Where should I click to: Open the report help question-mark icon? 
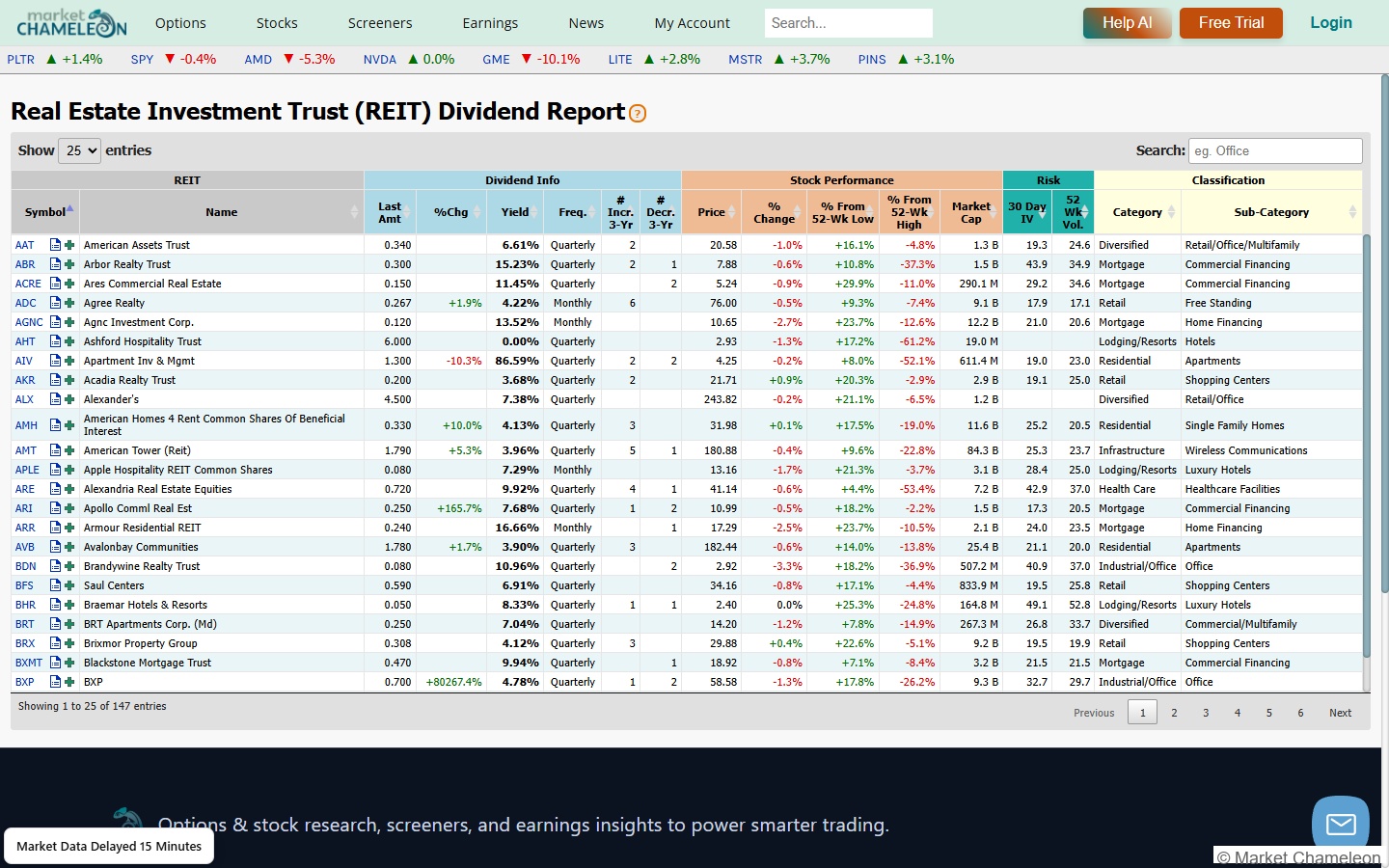coord(638,114)
